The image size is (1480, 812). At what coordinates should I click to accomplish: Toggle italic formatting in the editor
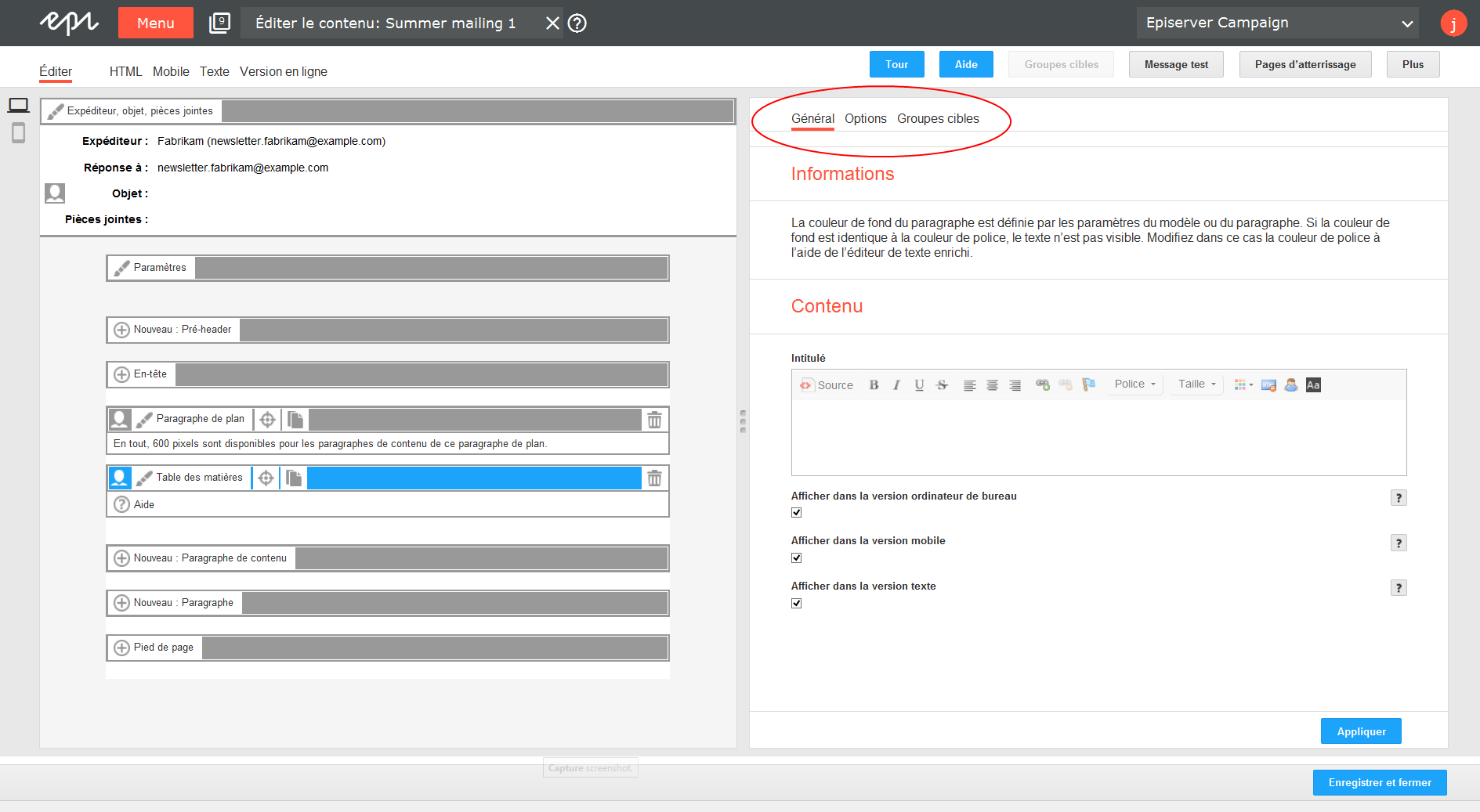(896, 384)
